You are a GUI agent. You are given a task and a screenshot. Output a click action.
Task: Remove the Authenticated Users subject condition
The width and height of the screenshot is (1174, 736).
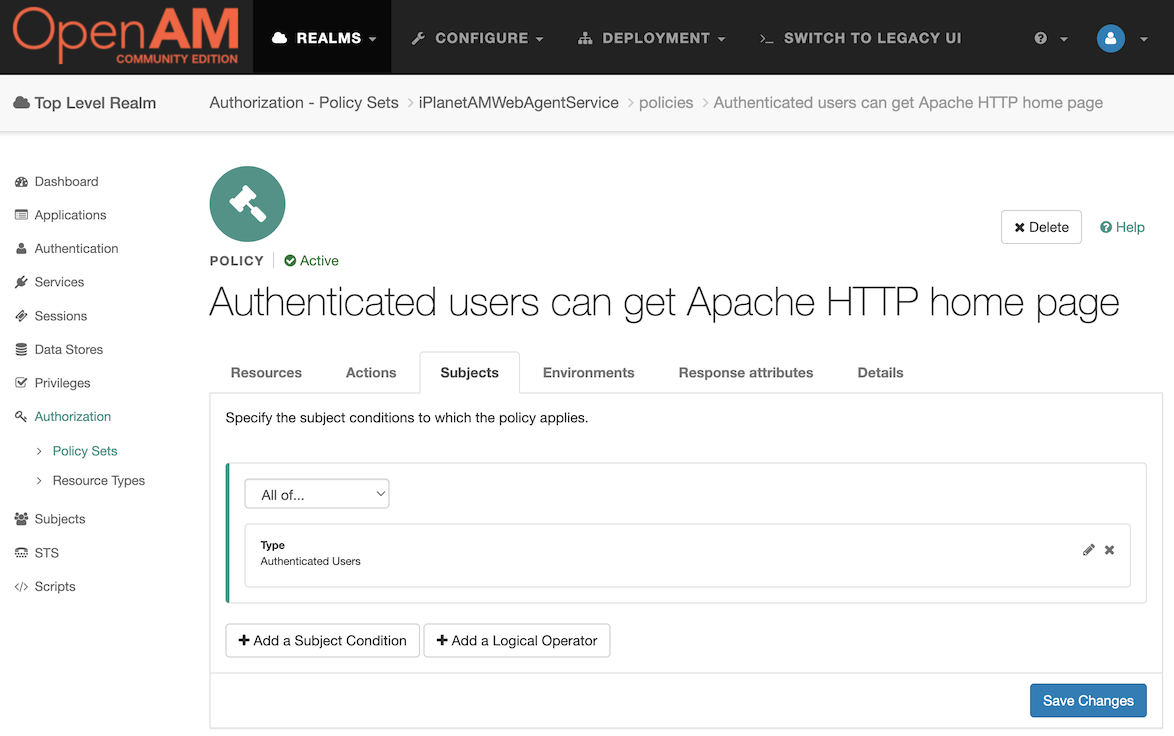pyautogui.click(x=1110, y=550)
